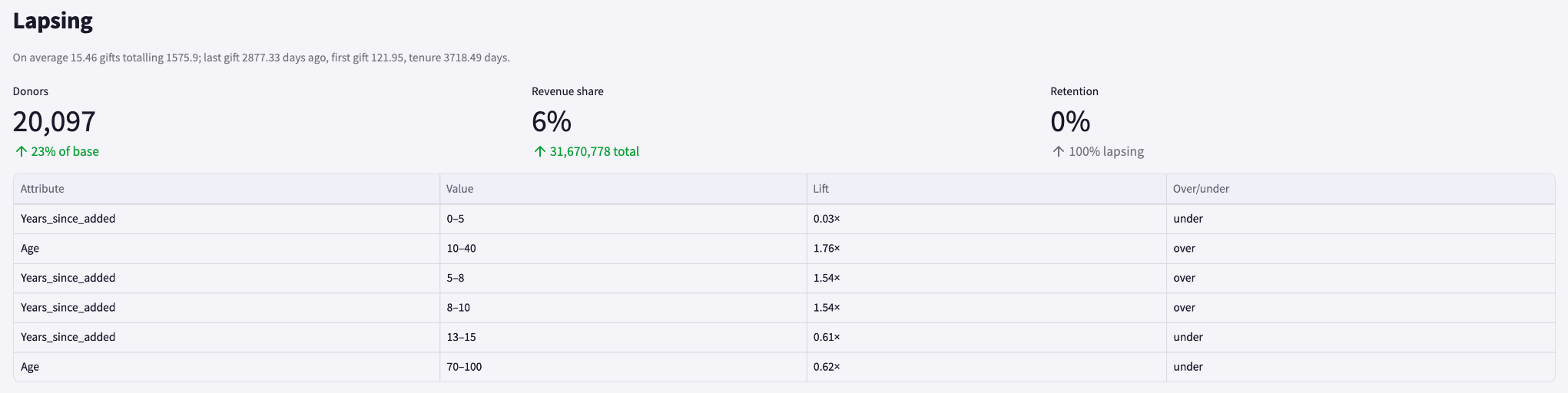Click the Donors count 20,097
Screen dimensions: 1568x393
[54, 121]
